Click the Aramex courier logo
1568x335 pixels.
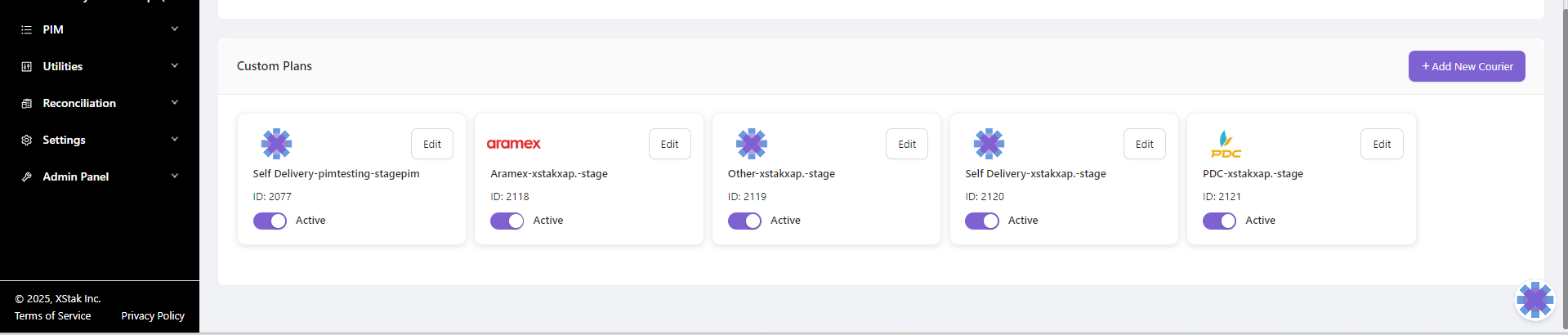[513, 144]
